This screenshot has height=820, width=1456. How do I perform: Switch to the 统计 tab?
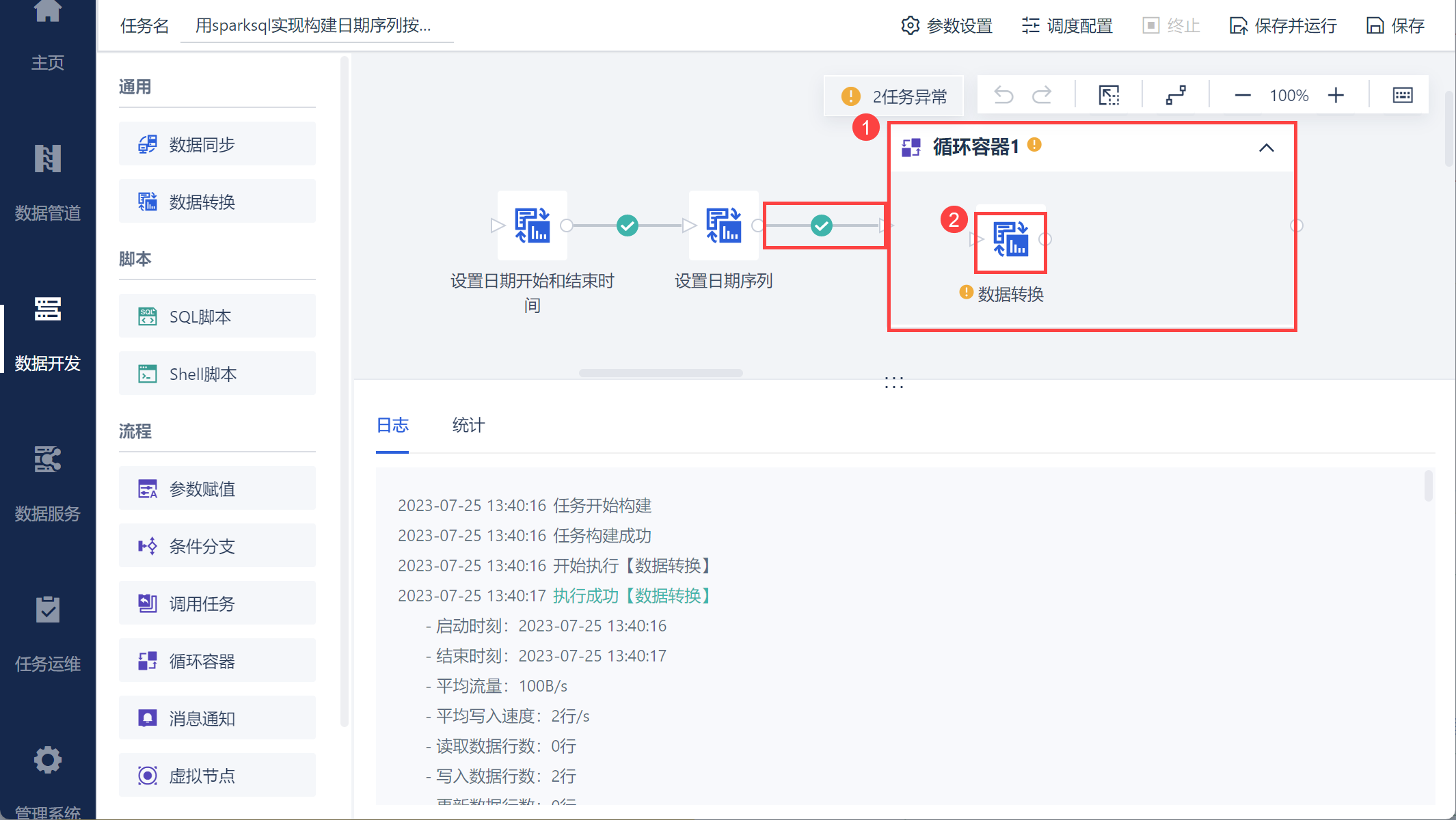468,425
